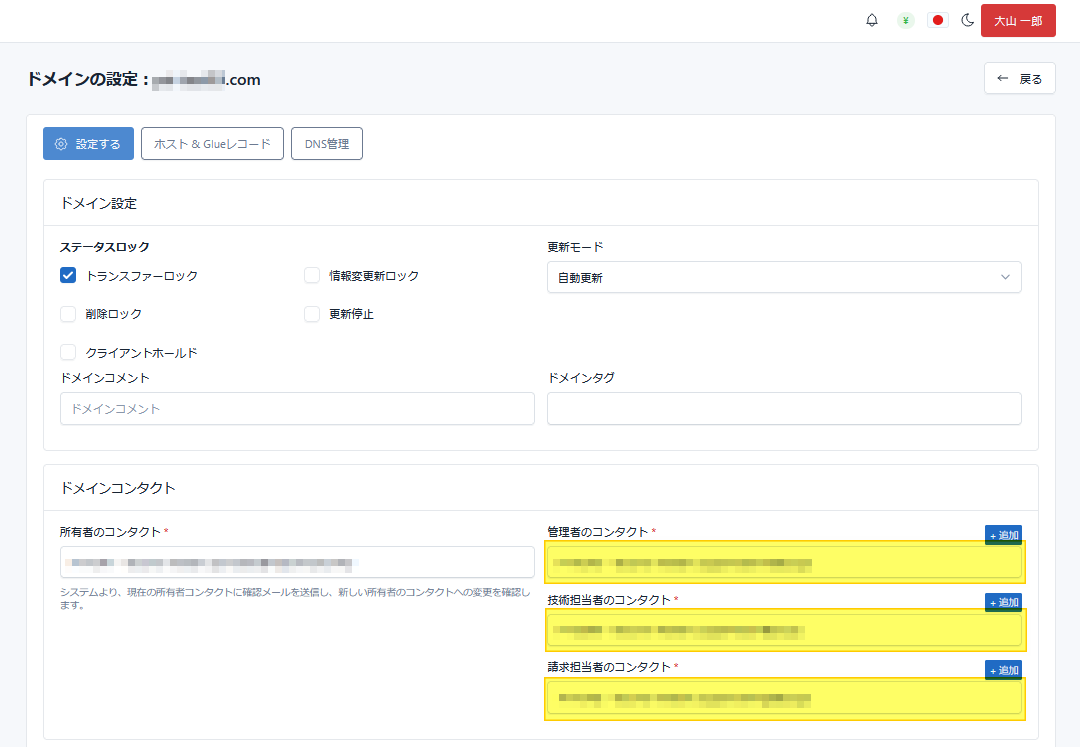1080x747 pixels.
Task: Toggle dark mode with moon icon
Action: (967, 20)
